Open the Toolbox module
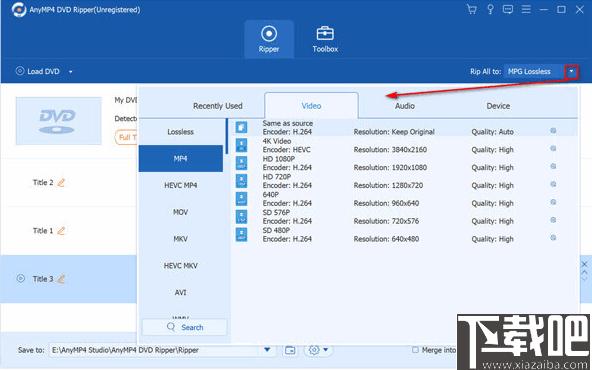 point(325,39)
